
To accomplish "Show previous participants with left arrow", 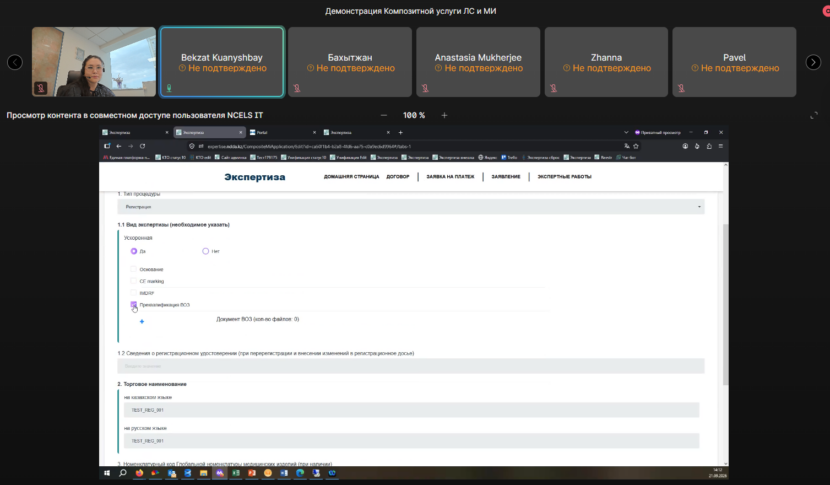I will [15, 62].
